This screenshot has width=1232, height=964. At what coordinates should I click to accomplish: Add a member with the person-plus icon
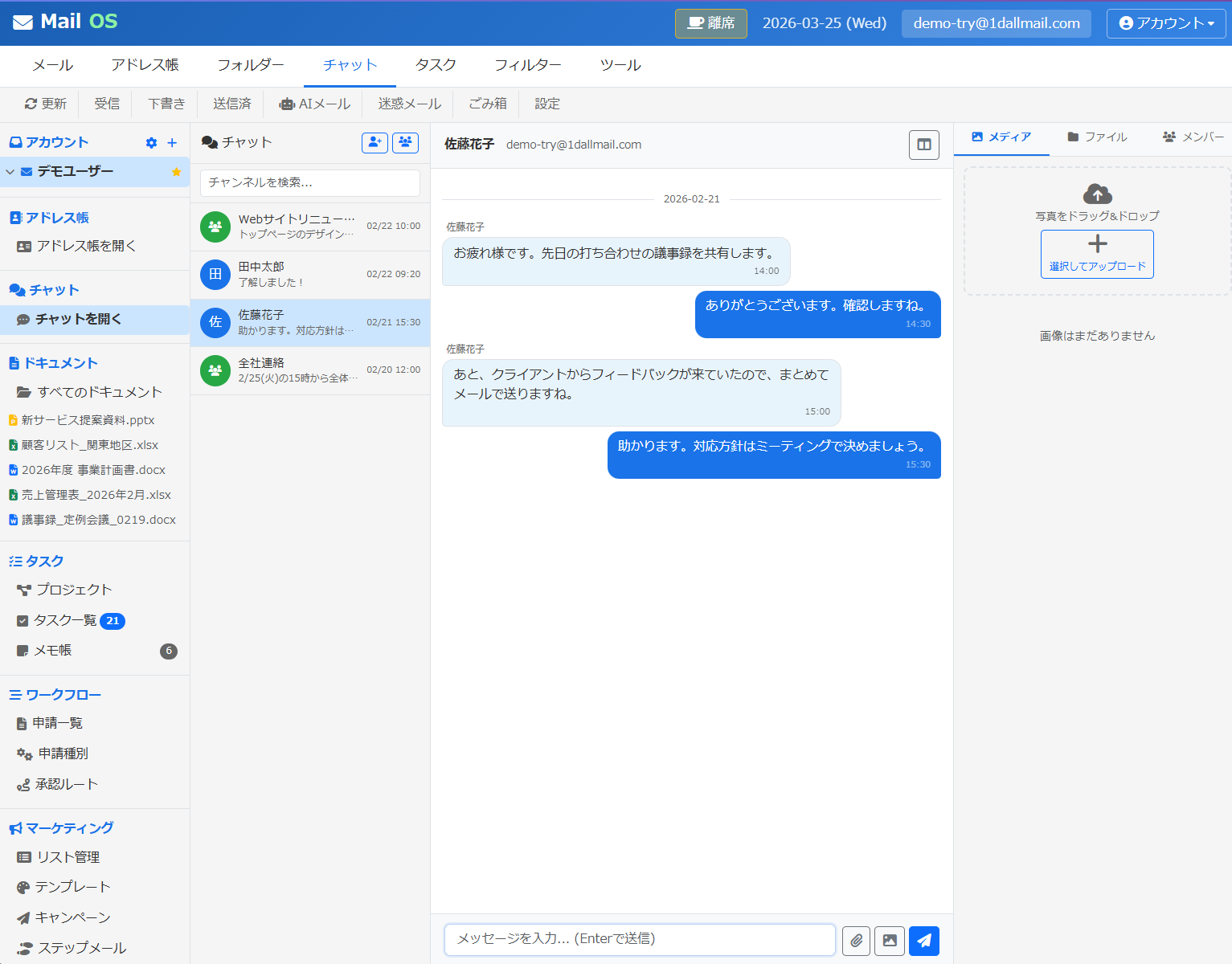pyautogui.click(x=375, y=142)
